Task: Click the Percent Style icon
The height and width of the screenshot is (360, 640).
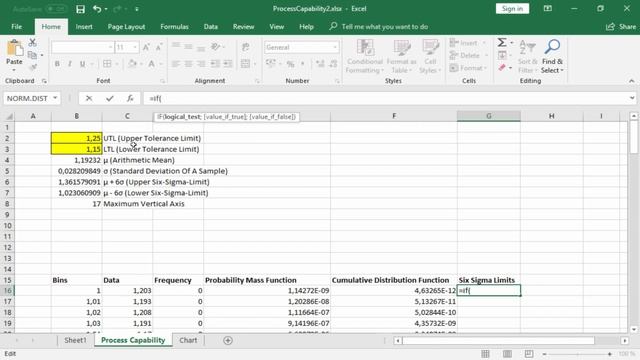Action: point(290,64)
